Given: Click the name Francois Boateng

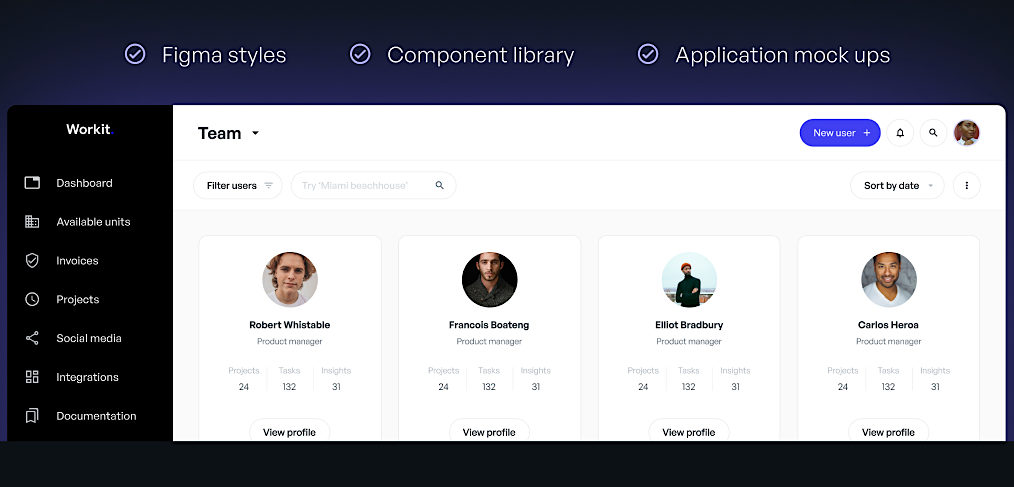Looking at the screenshot, I should (489, 325).
